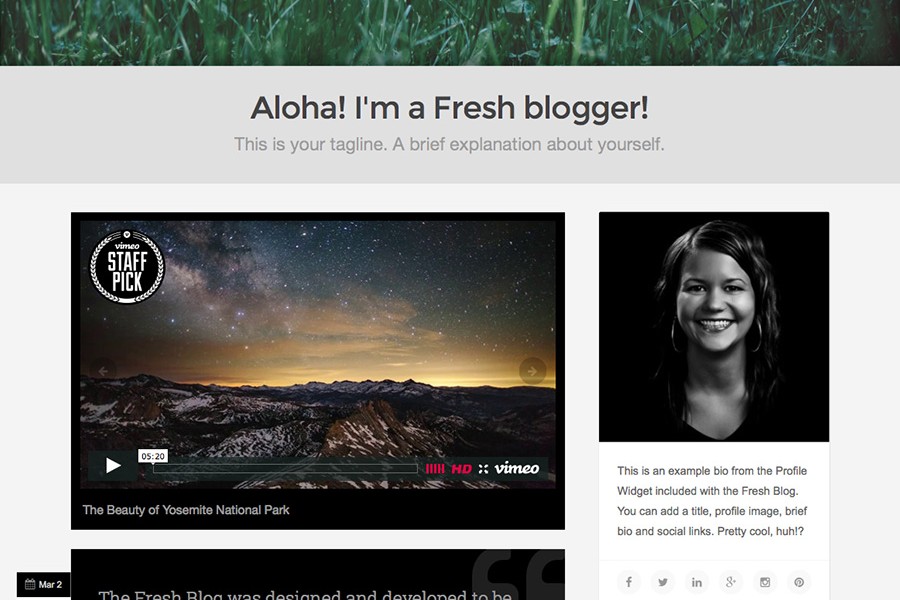Open the Vimeo logo link

517,468
